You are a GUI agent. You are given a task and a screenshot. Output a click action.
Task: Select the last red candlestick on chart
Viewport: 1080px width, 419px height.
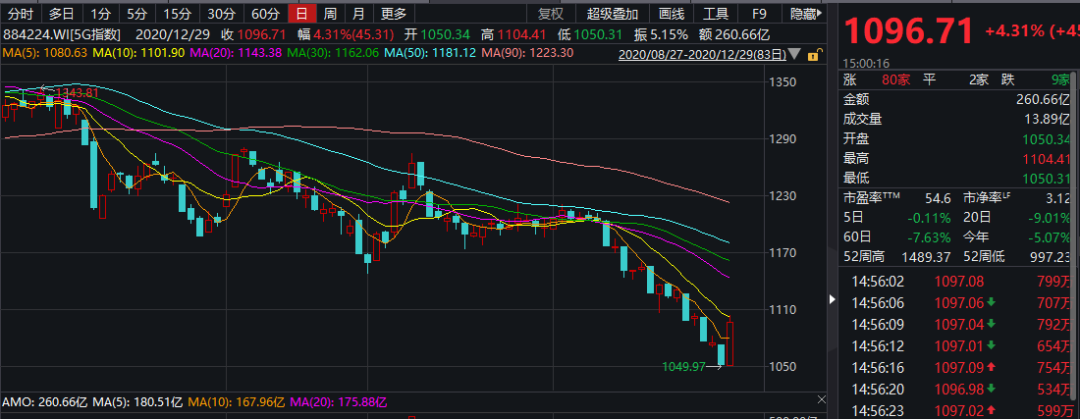pyautogui.click(x=732, y=343)
